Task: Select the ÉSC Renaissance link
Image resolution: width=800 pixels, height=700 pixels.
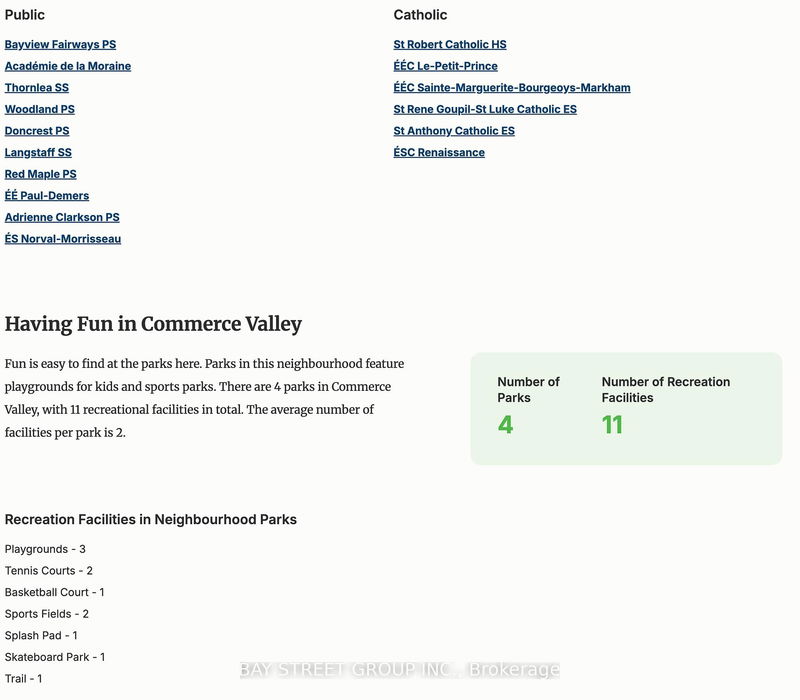Action: [439, 153]
